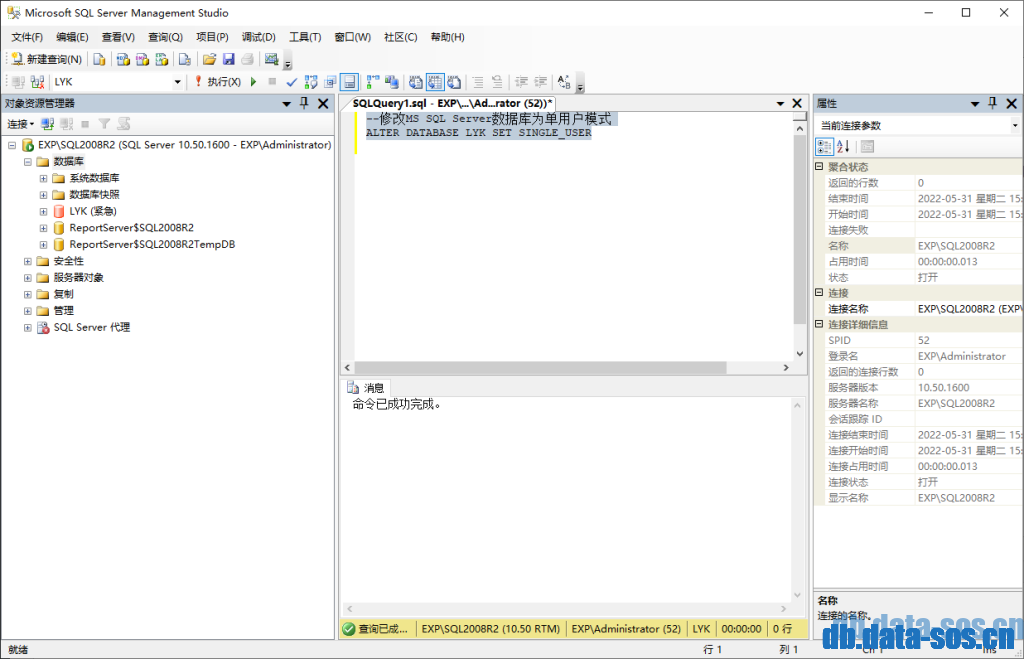
Task: Open the database selection dropdown showing LYK
Action: pyautogui.click(x=178, y=81)
